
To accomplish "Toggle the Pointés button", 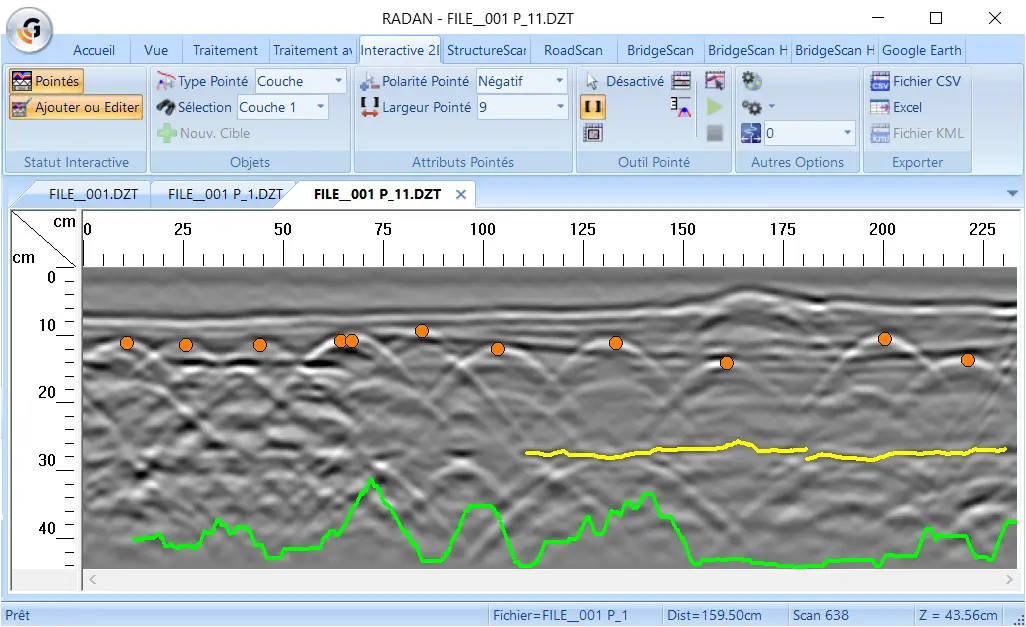I will (46, 81).
